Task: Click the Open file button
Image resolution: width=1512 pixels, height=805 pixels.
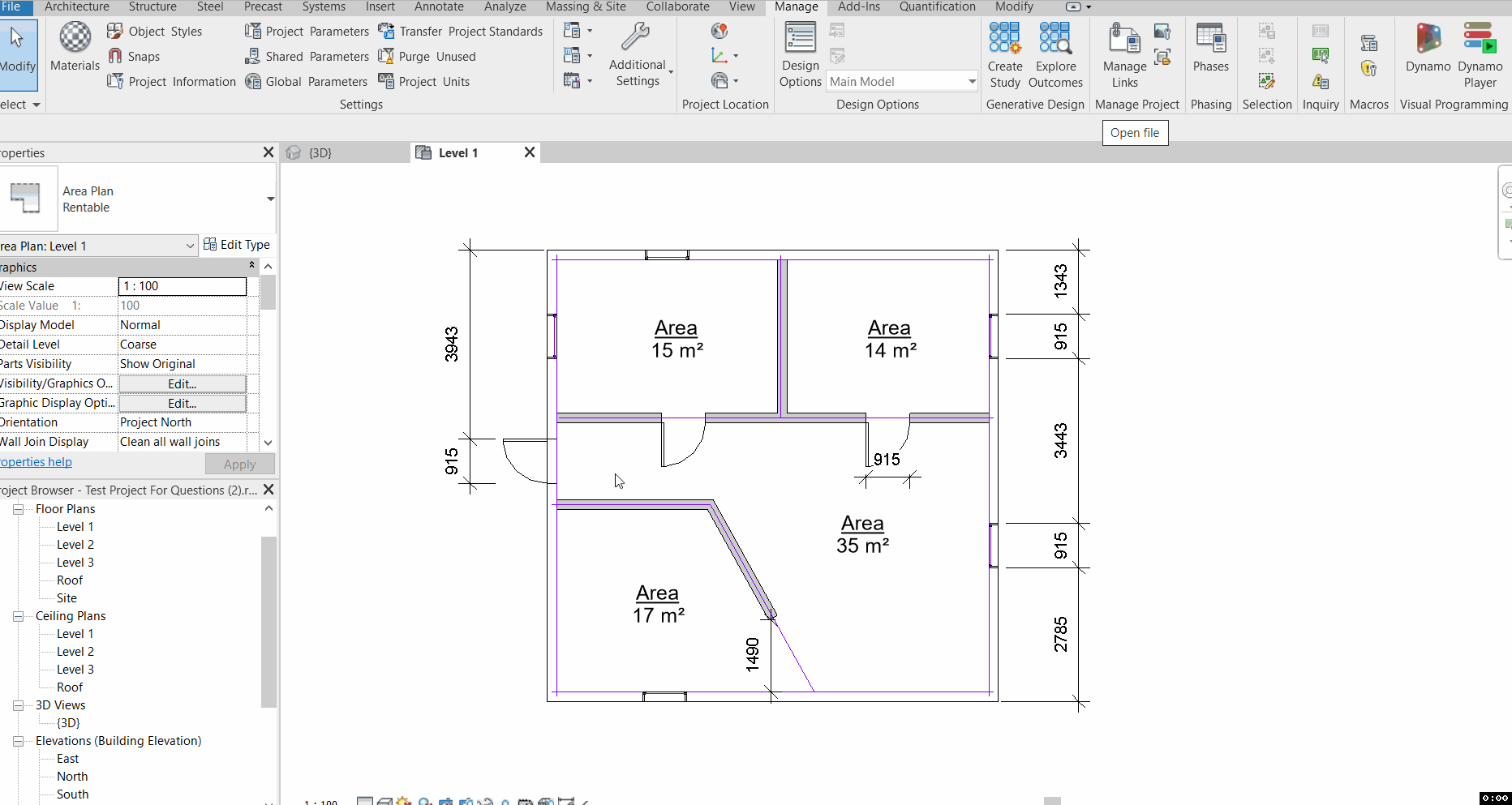Action: click(1135, 133)
